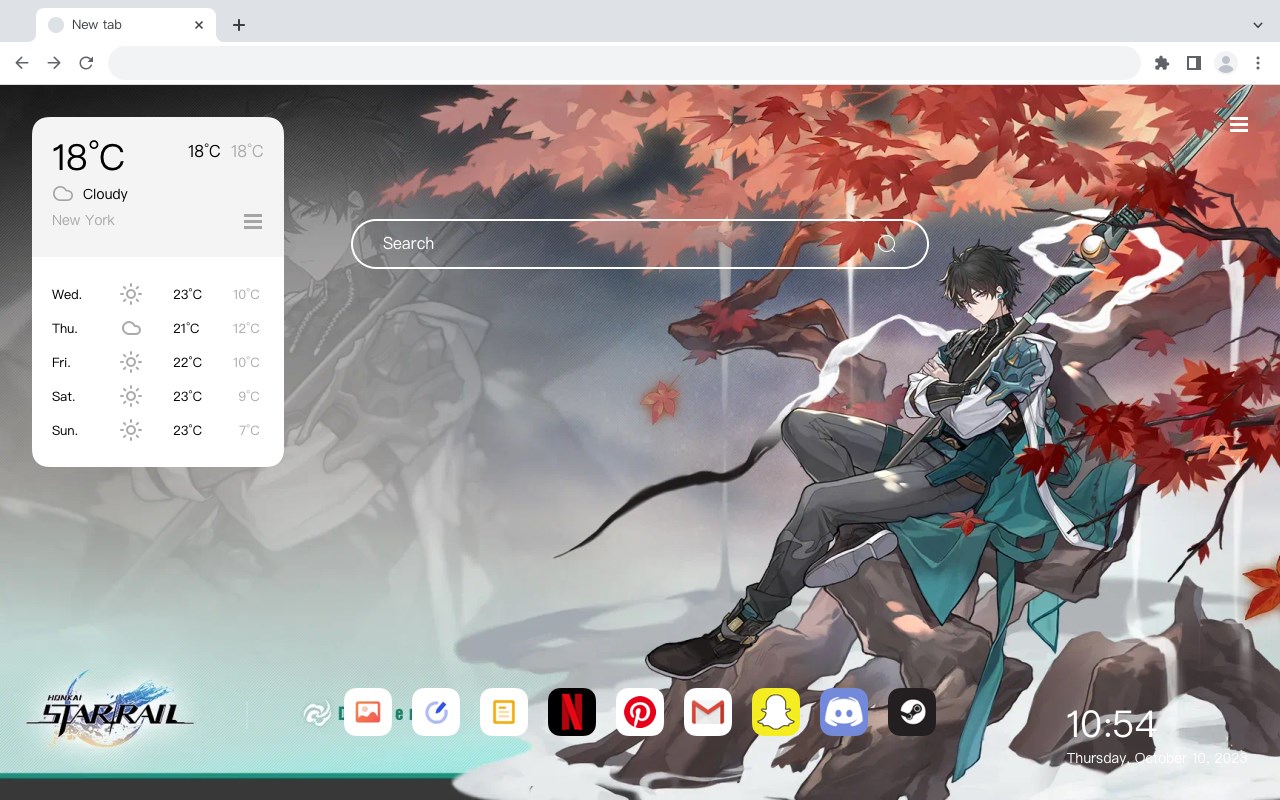
Task: Open Chrome extensions puzzle icon
Action: coord(1161,63)
